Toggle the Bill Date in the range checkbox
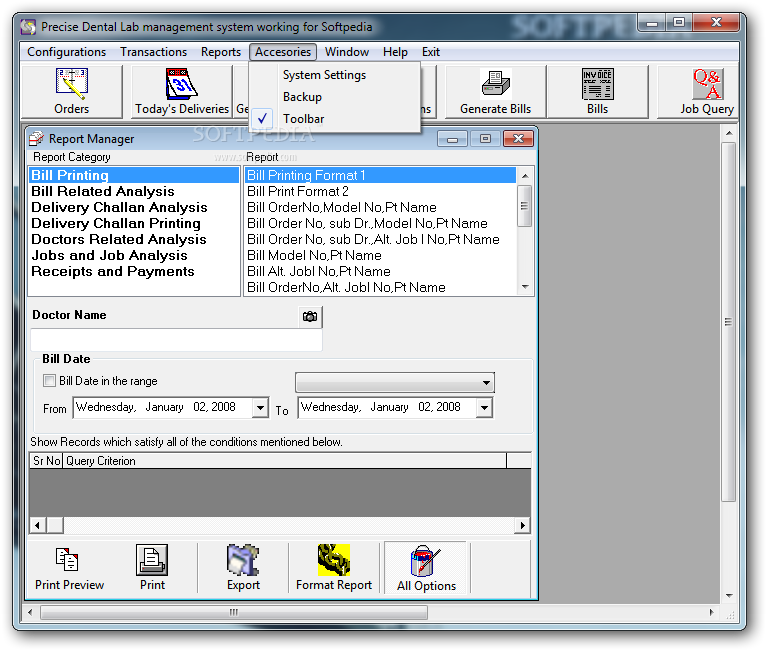 pyautogui.click(x=49, y=381)
